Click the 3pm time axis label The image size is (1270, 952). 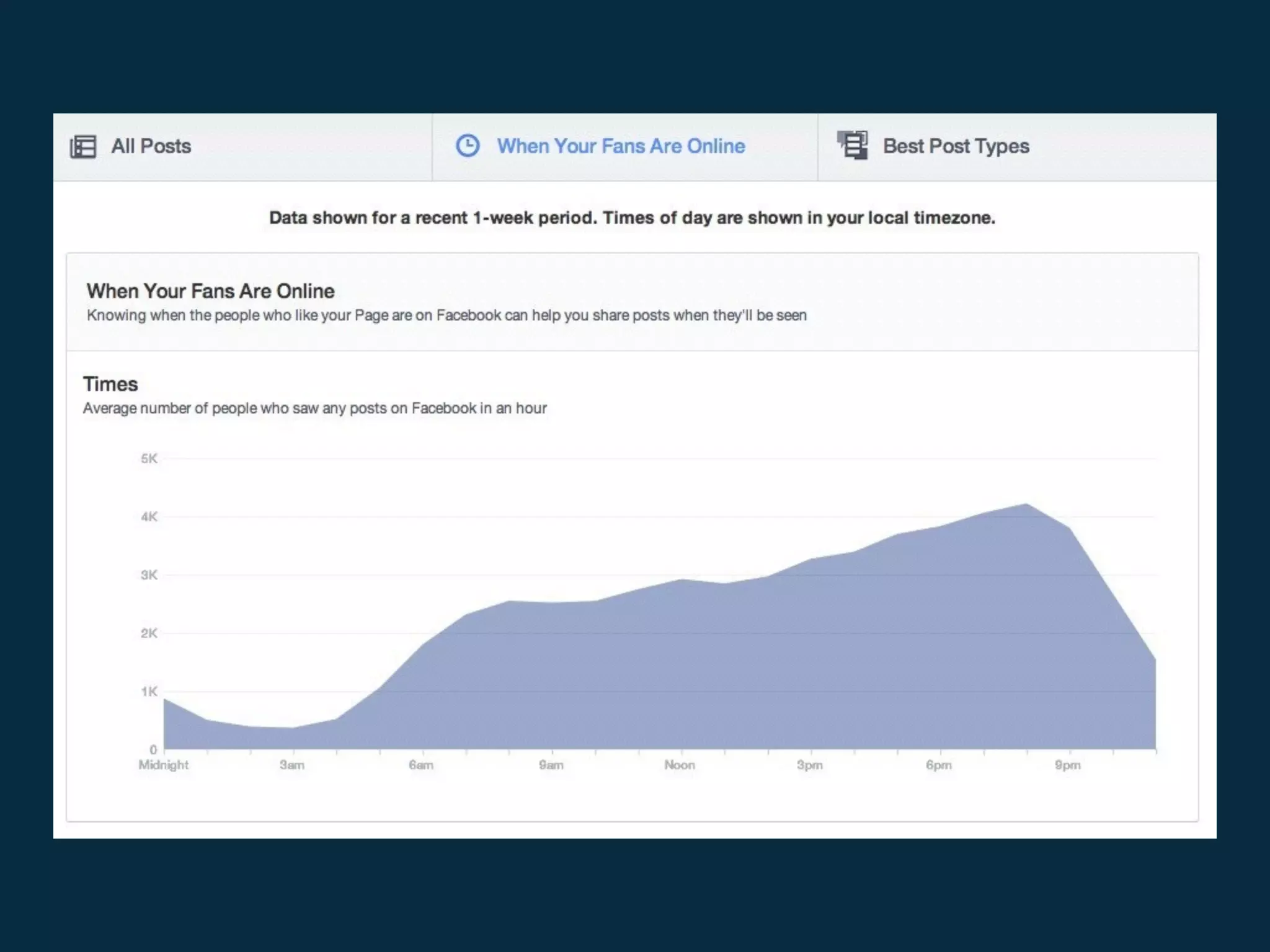click(x=809, y=765)
